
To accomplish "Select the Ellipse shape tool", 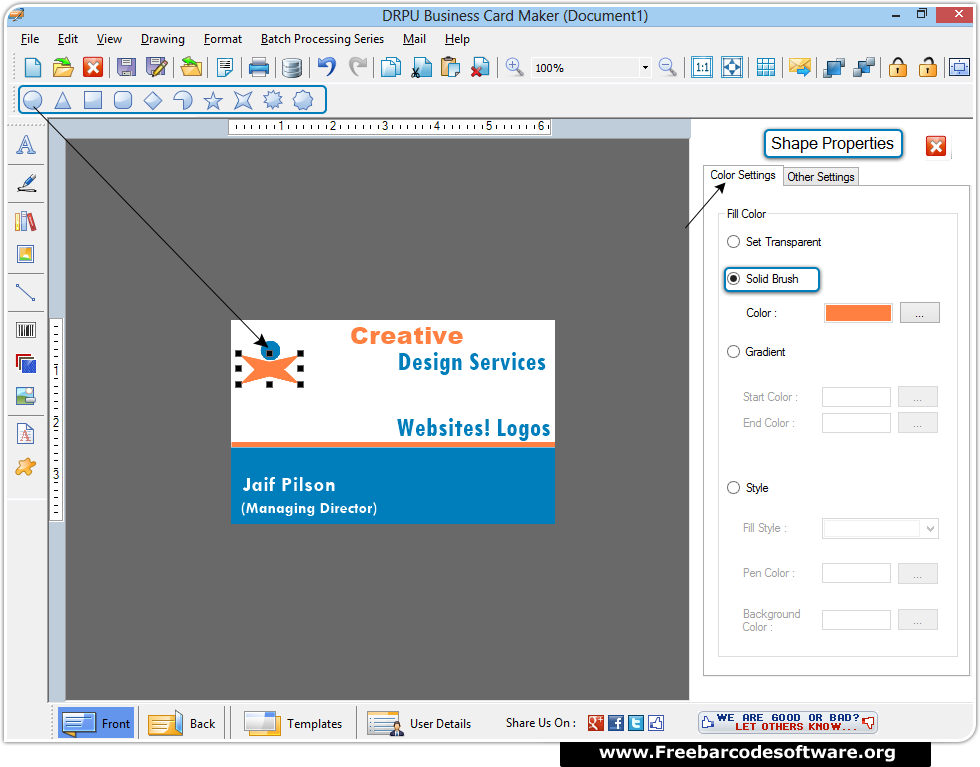I will coord(32,100).
